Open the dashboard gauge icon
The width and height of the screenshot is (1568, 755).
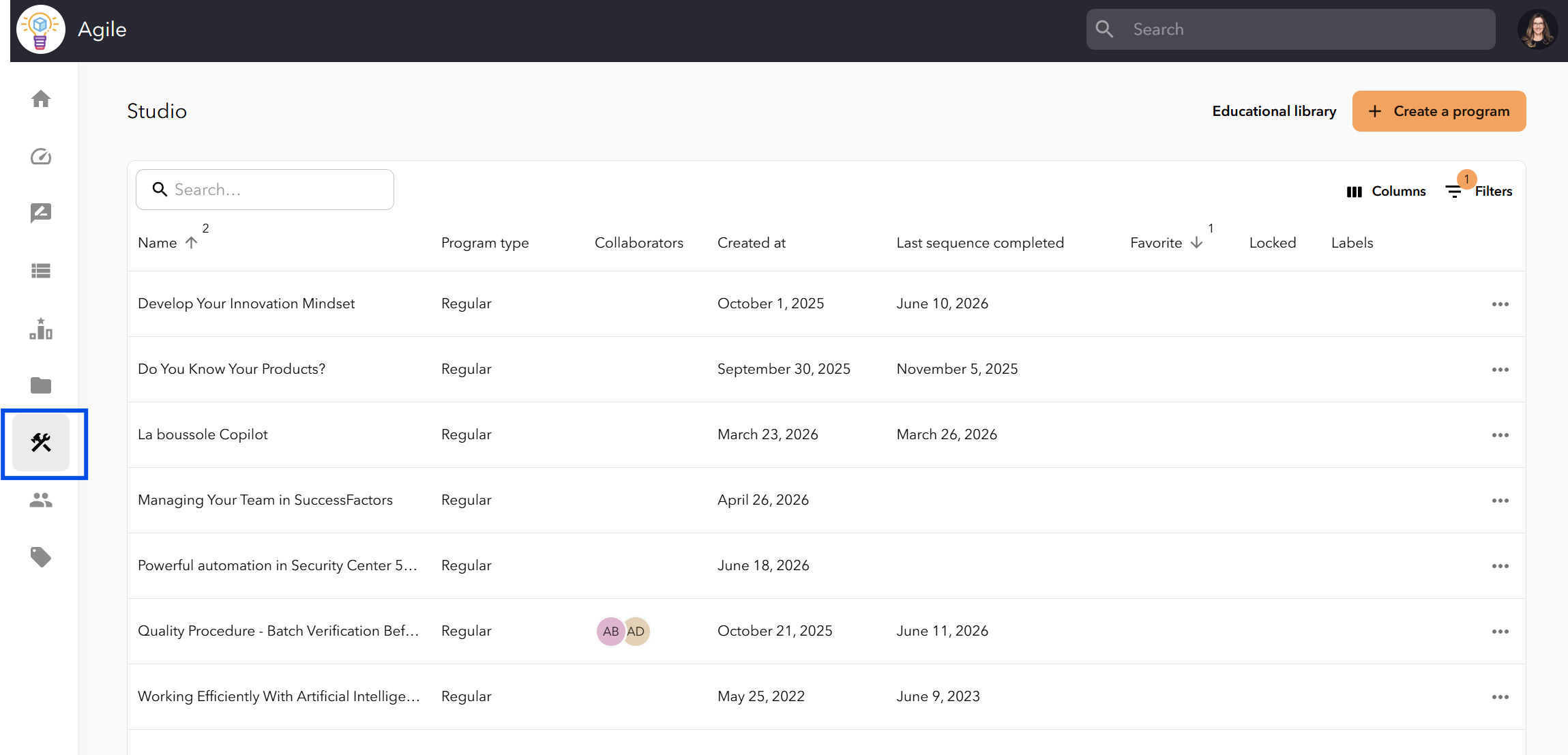[41, 157]
